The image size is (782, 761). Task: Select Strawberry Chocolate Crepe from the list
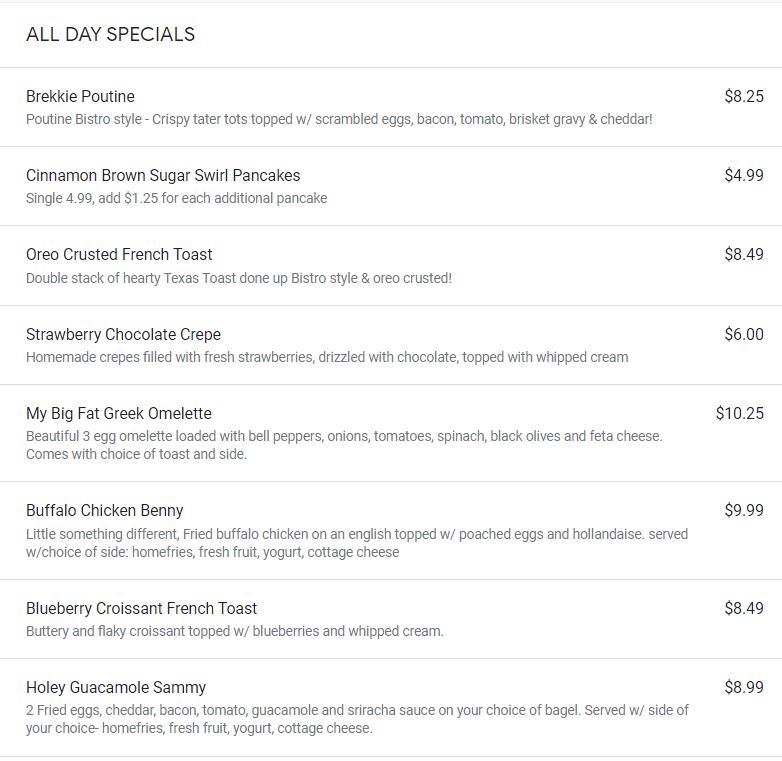(123, 334)
